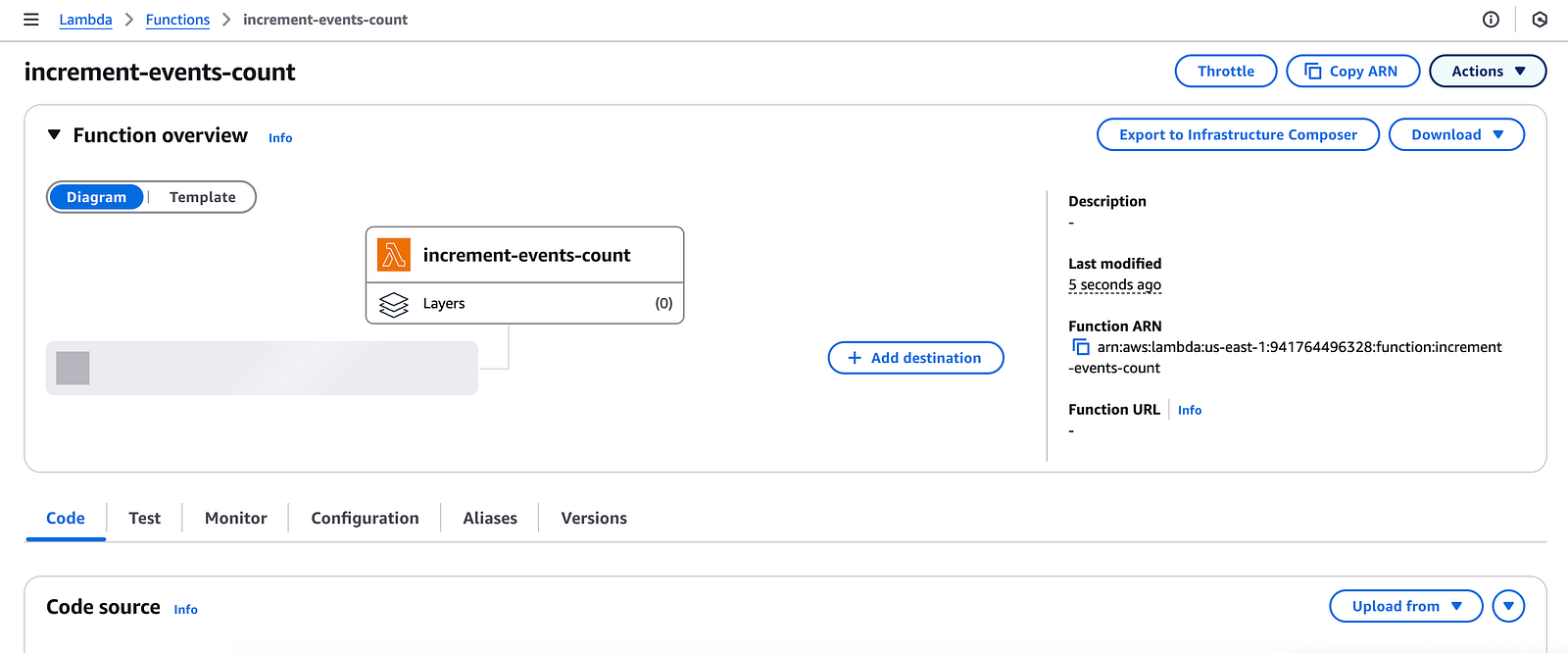Switch to the Code tab
The image size is (1568, 653).
pos(66,518)
